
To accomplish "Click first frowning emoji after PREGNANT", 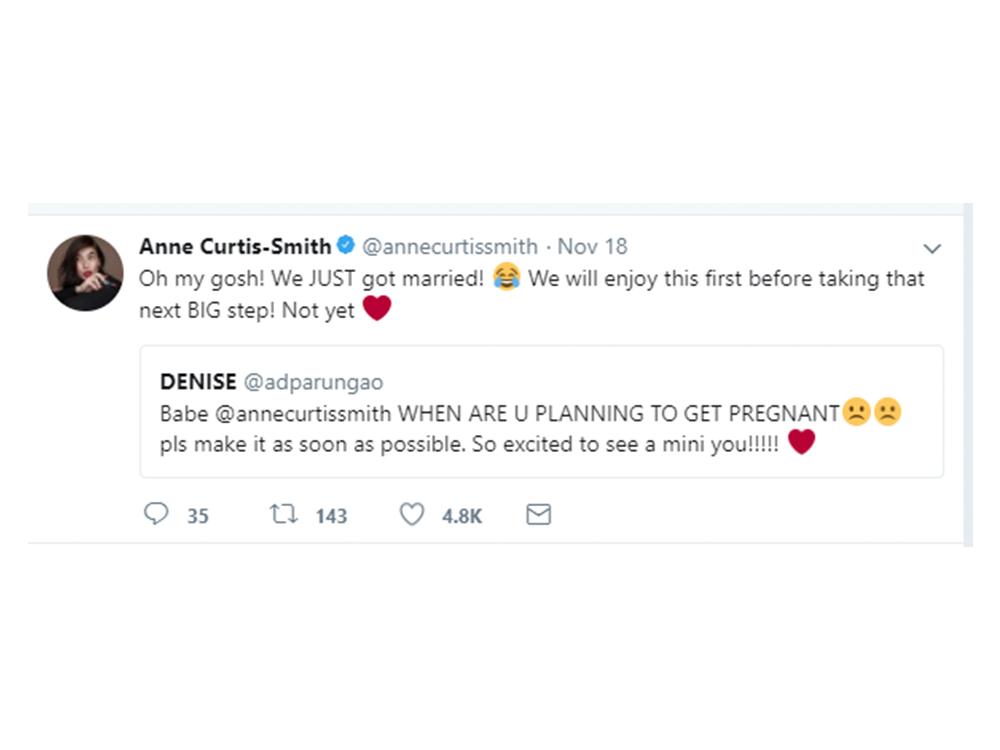I will click(856, 412).
